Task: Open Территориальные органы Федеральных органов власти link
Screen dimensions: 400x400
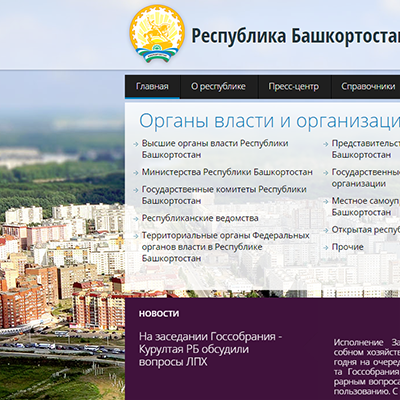Action: [226, 247]
